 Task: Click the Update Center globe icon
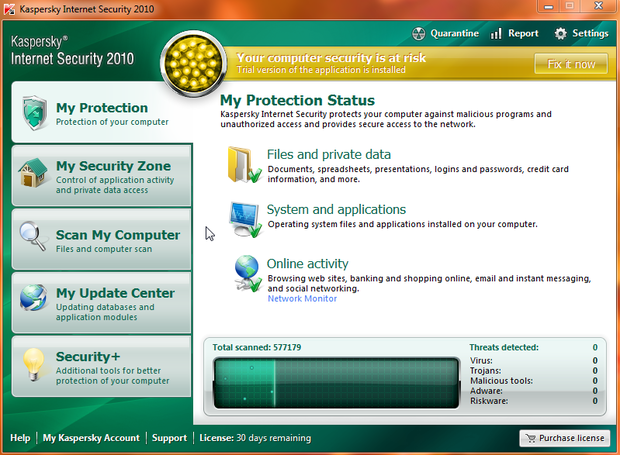(34, 297)
